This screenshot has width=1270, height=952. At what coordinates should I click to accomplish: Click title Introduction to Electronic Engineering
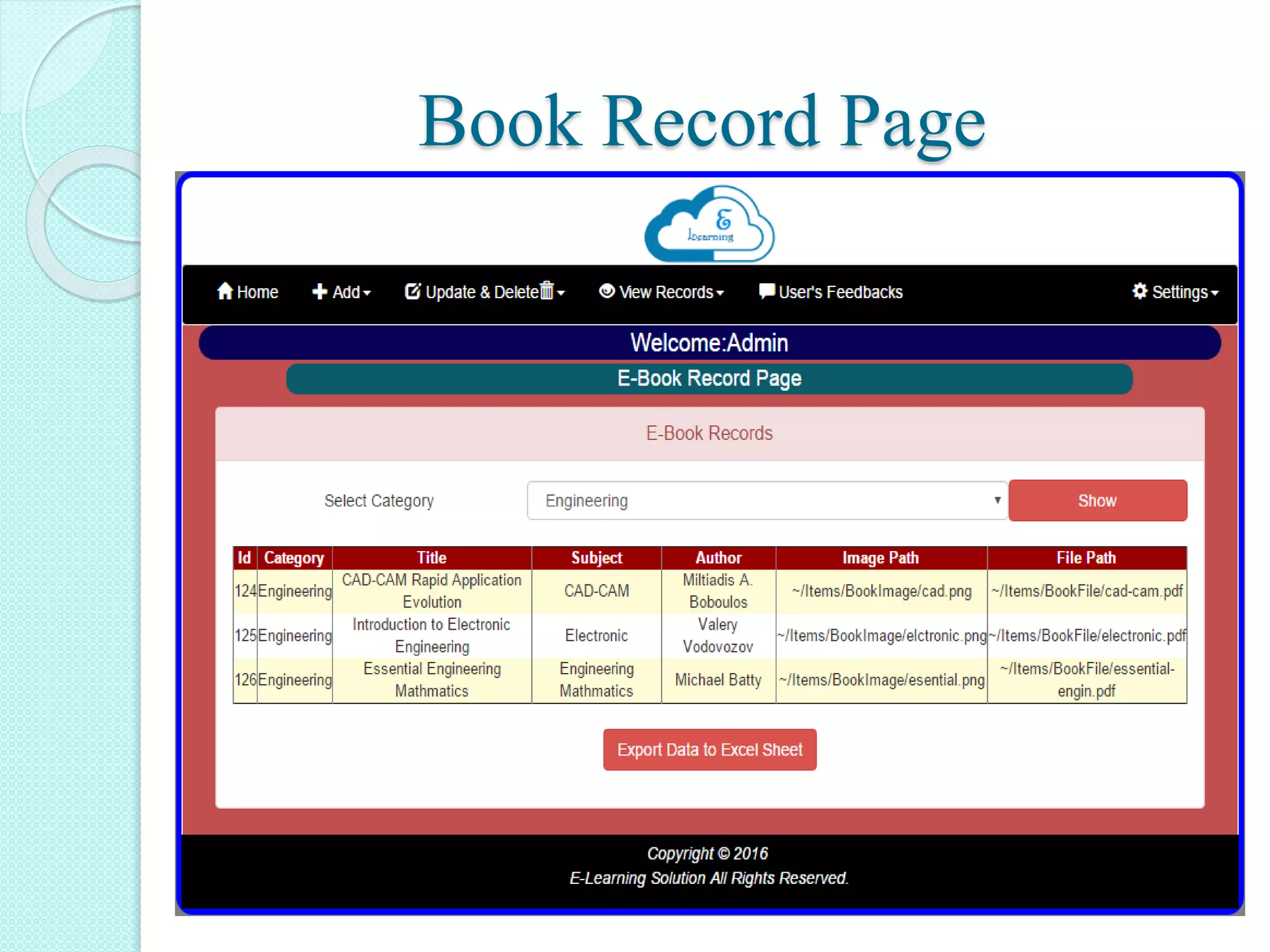click(432, 636)
